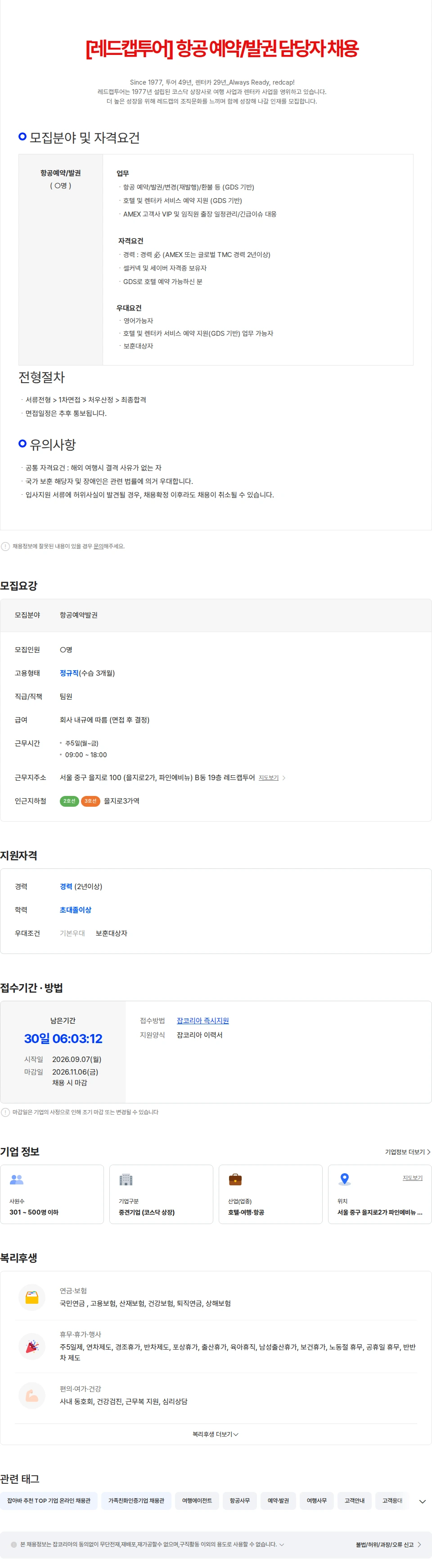Image resolution: width=432 pixels, height=1568 pixels.
Task: Click the 사원수 company info card
Action: (52, 1194)
